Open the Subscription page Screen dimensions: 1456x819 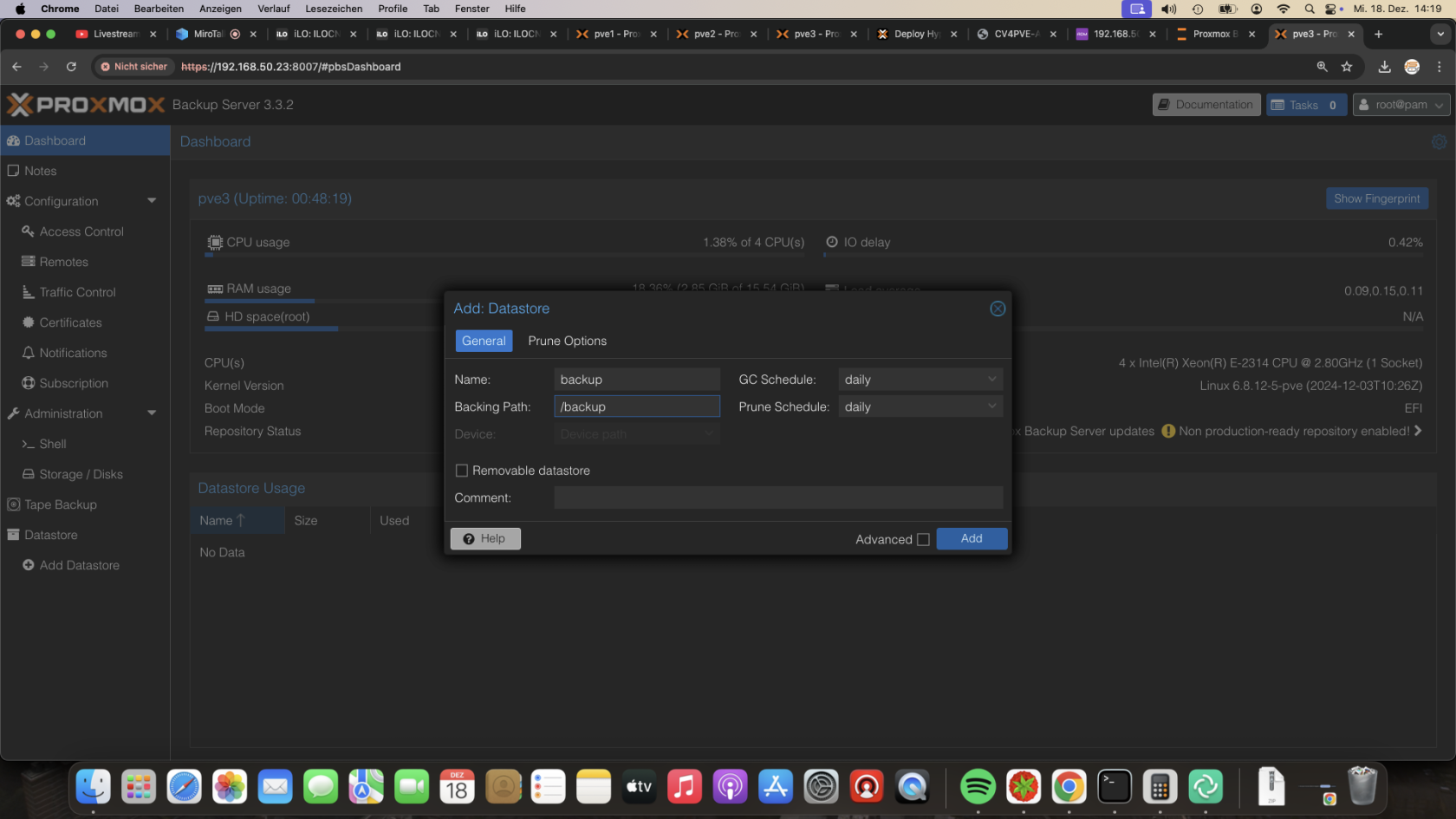(85, 383)
